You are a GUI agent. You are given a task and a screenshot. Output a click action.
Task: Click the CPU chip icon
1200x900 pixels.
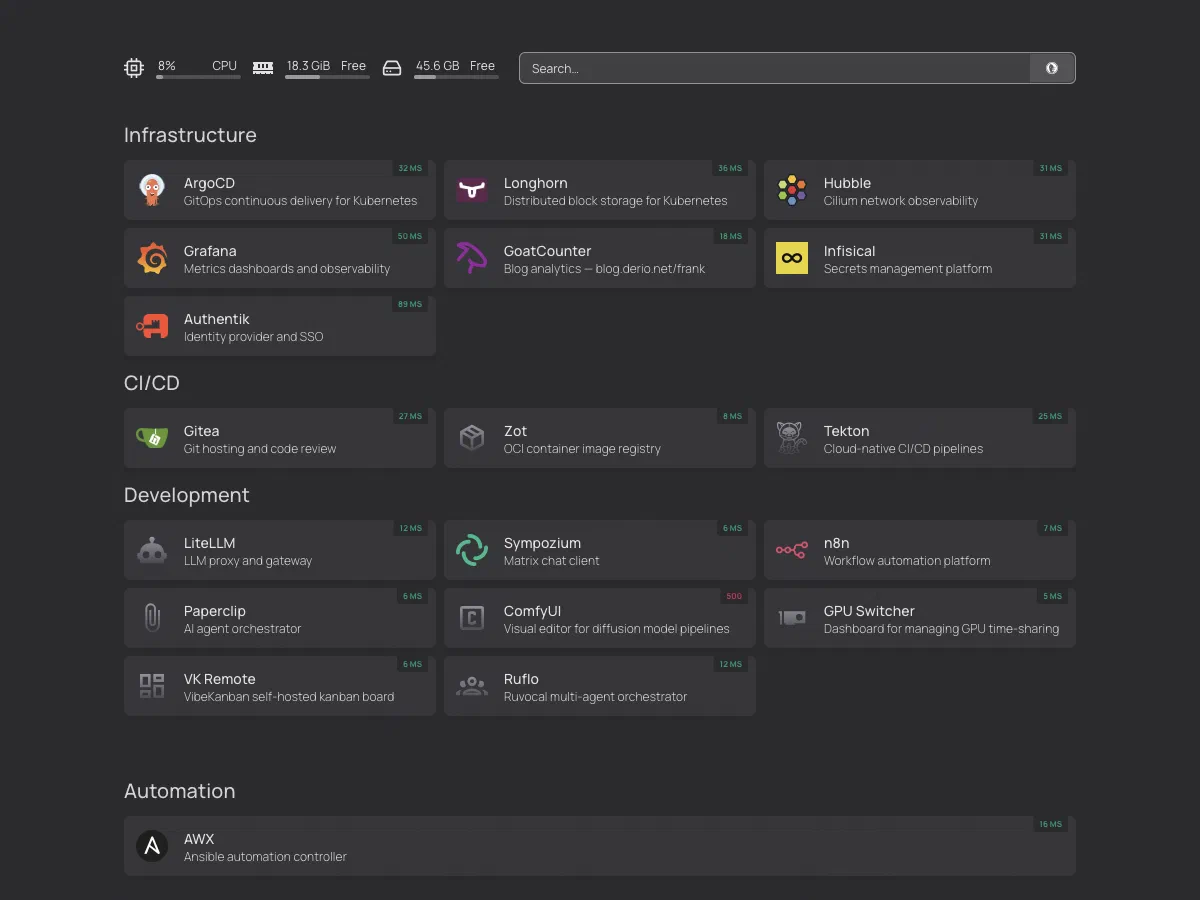point(134,68)
